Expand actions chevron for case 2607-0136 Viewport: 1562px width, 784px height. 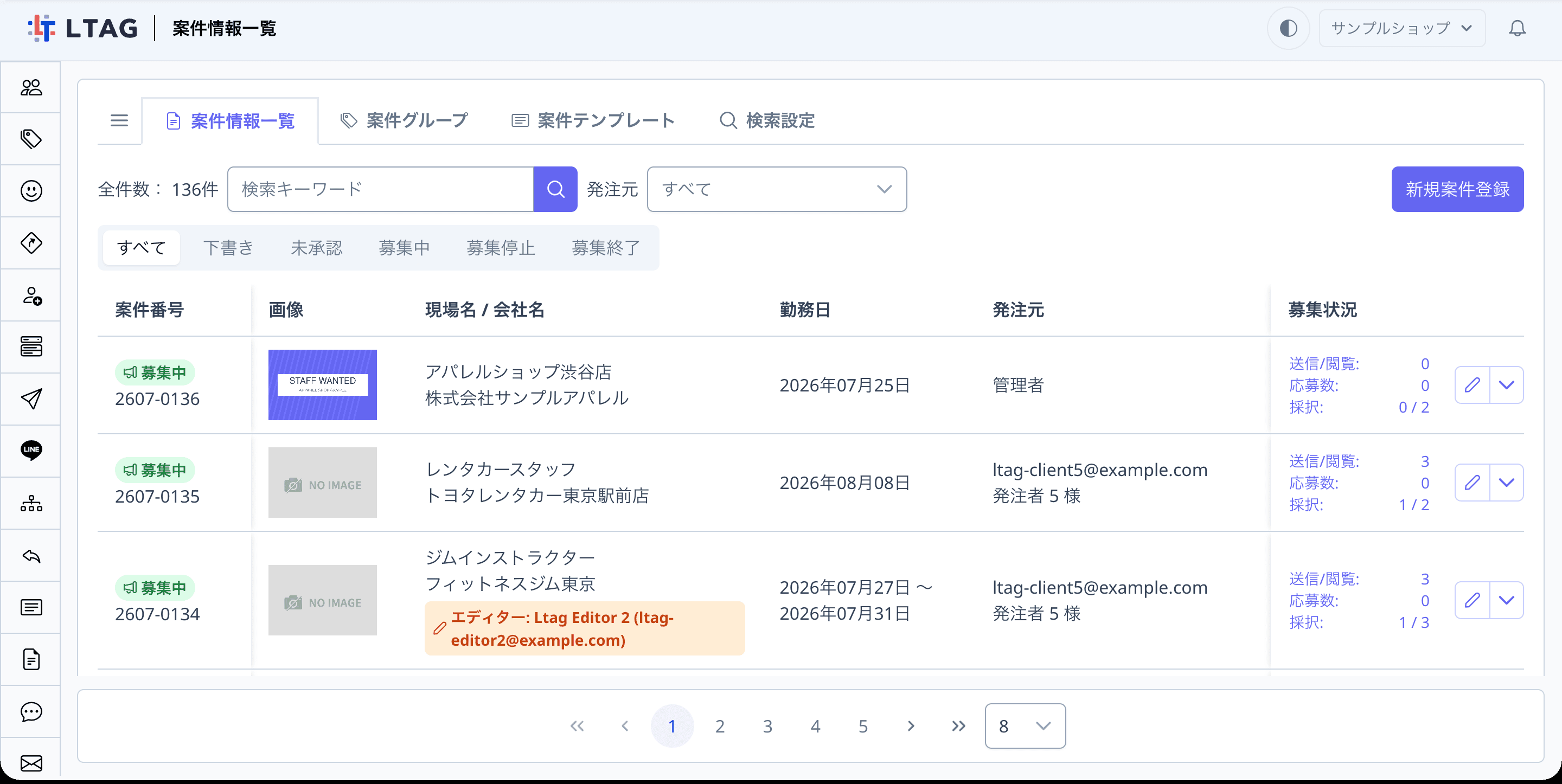coord(1507,385)
